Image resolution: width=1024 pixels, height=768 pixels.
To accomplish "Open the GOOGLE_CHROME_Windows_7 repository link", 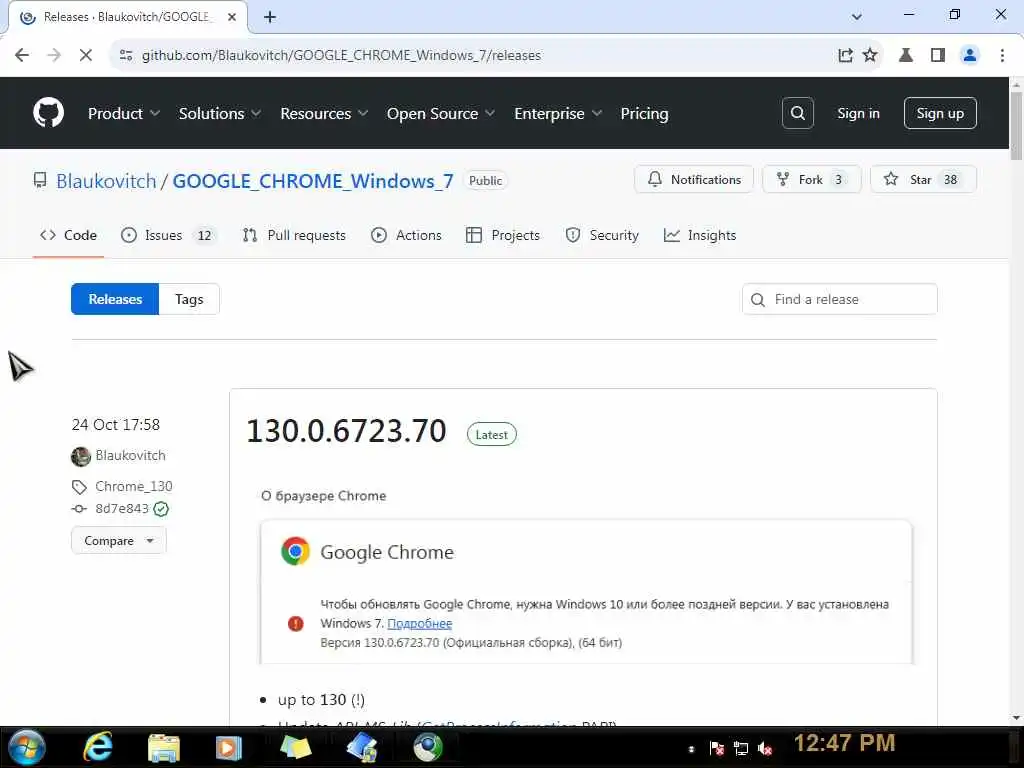I will coord(313,181).
